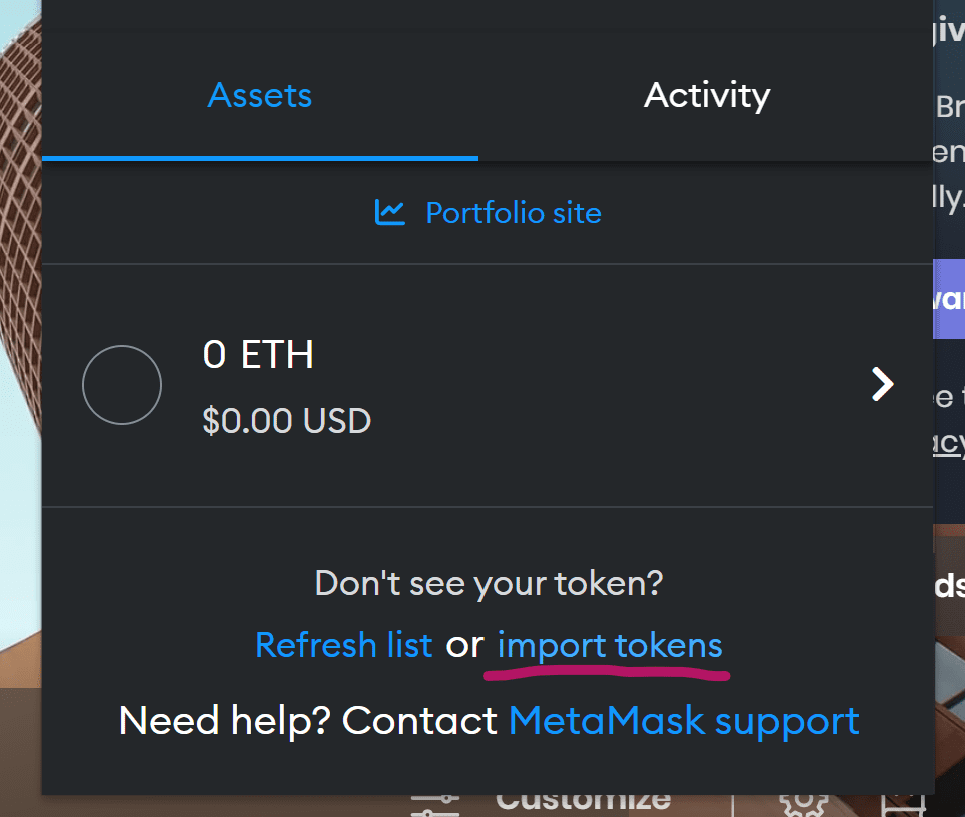Screen dimensions: 965x817
Task: Click Refresh list
Action: pyautogui.click(x=343, y=645)
